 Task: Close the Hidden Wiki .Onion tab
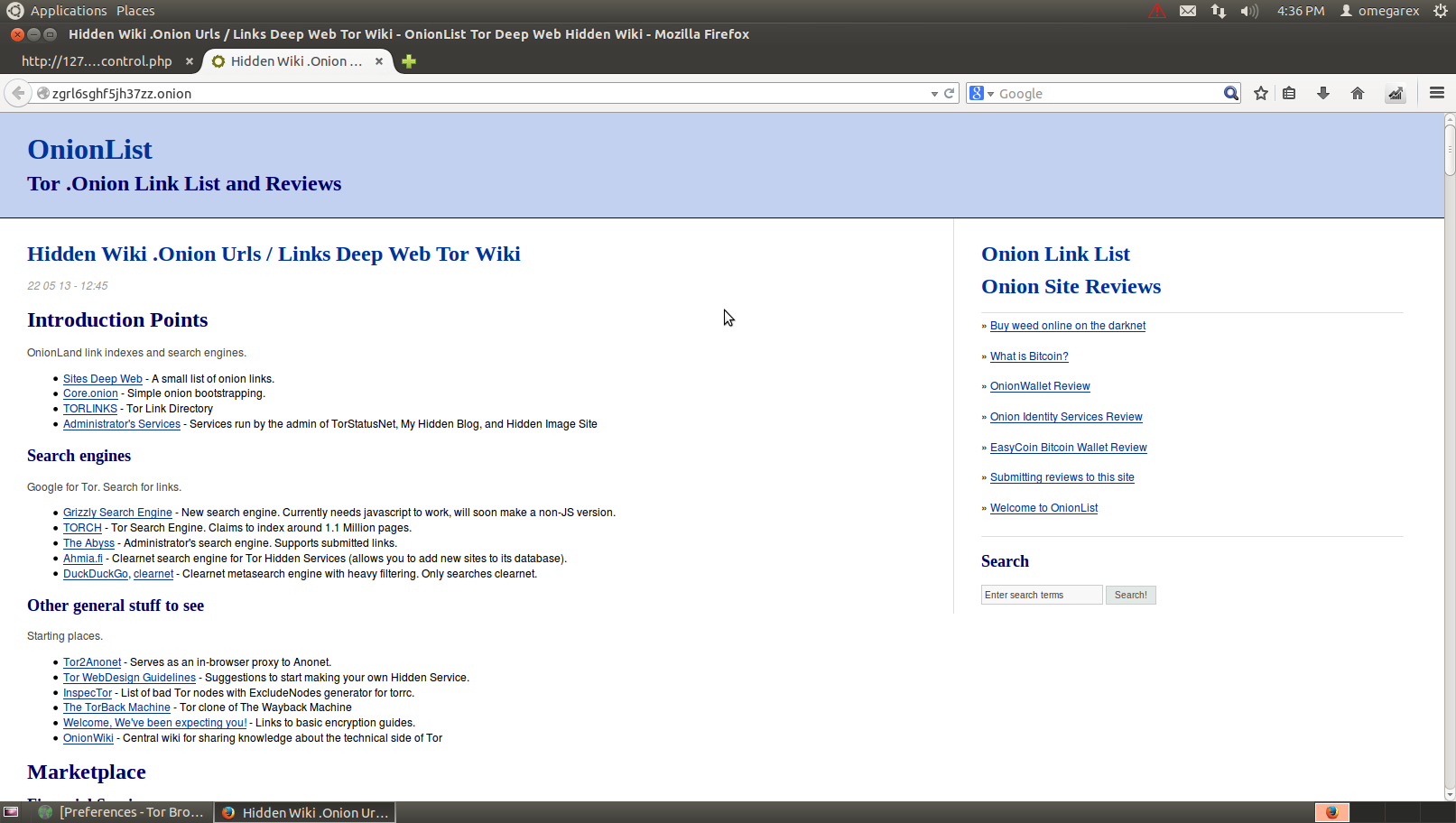[x=379, y=61]
